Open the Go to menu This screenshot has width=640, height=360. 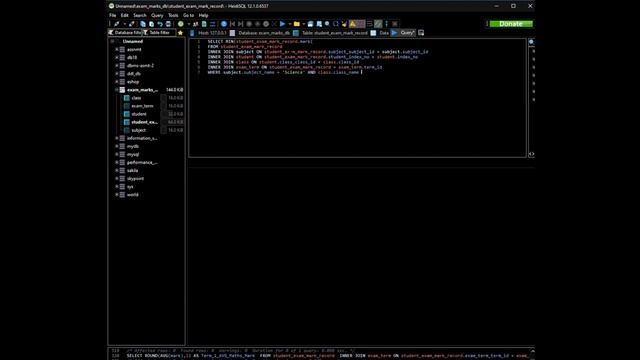(x=188, y=15)
